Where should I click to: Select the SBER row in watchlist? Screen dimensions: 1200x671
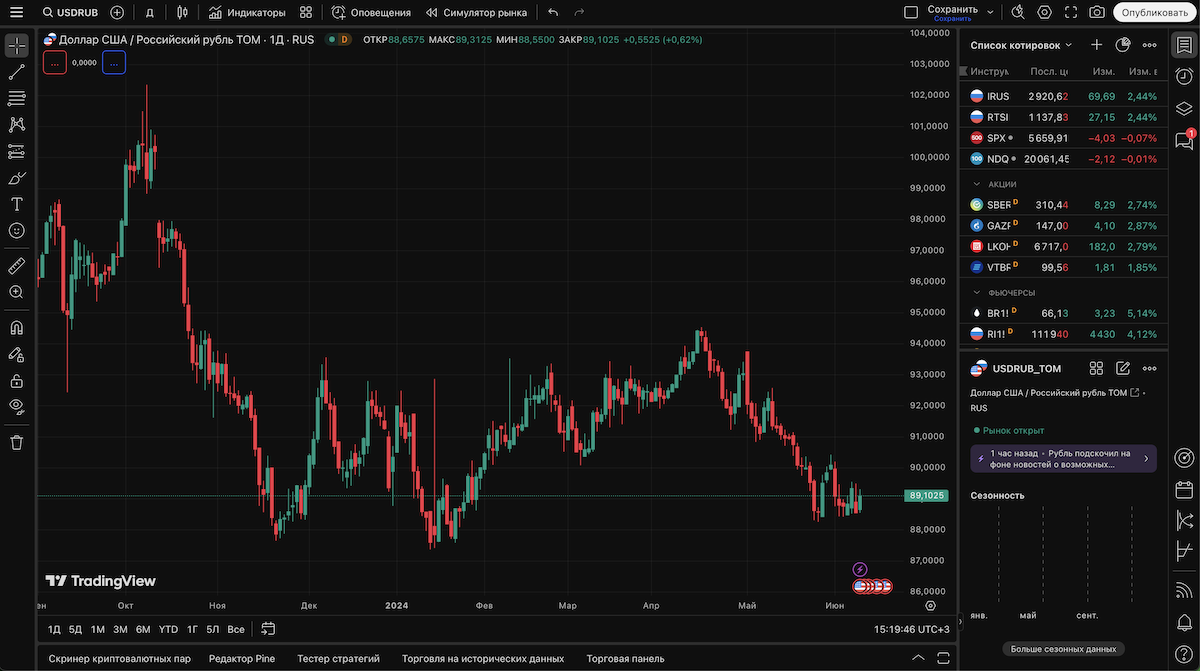pyautogui.click(x=1063, y=204)
